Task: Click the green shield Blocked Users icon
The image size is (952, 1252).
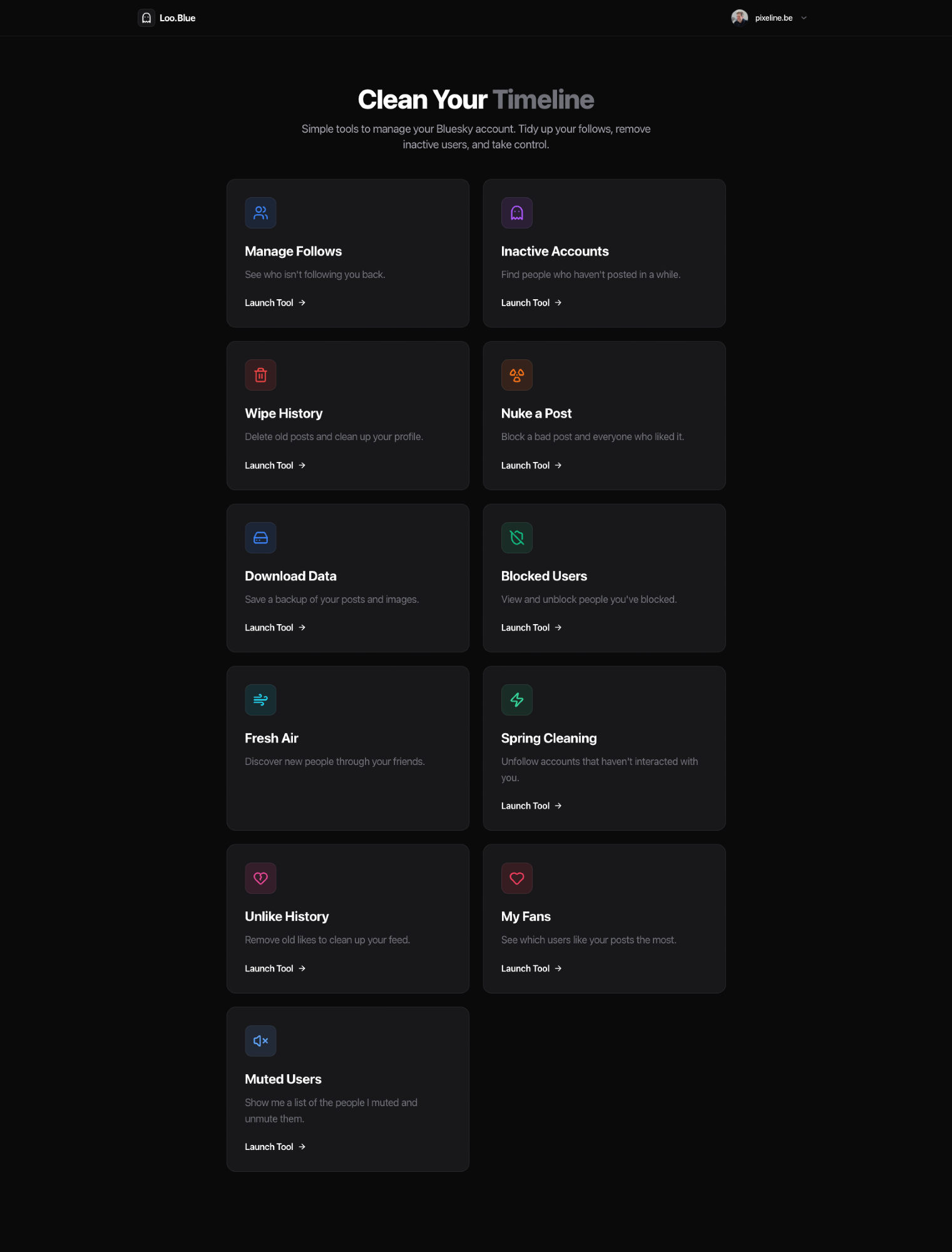Action: (517, 538)
